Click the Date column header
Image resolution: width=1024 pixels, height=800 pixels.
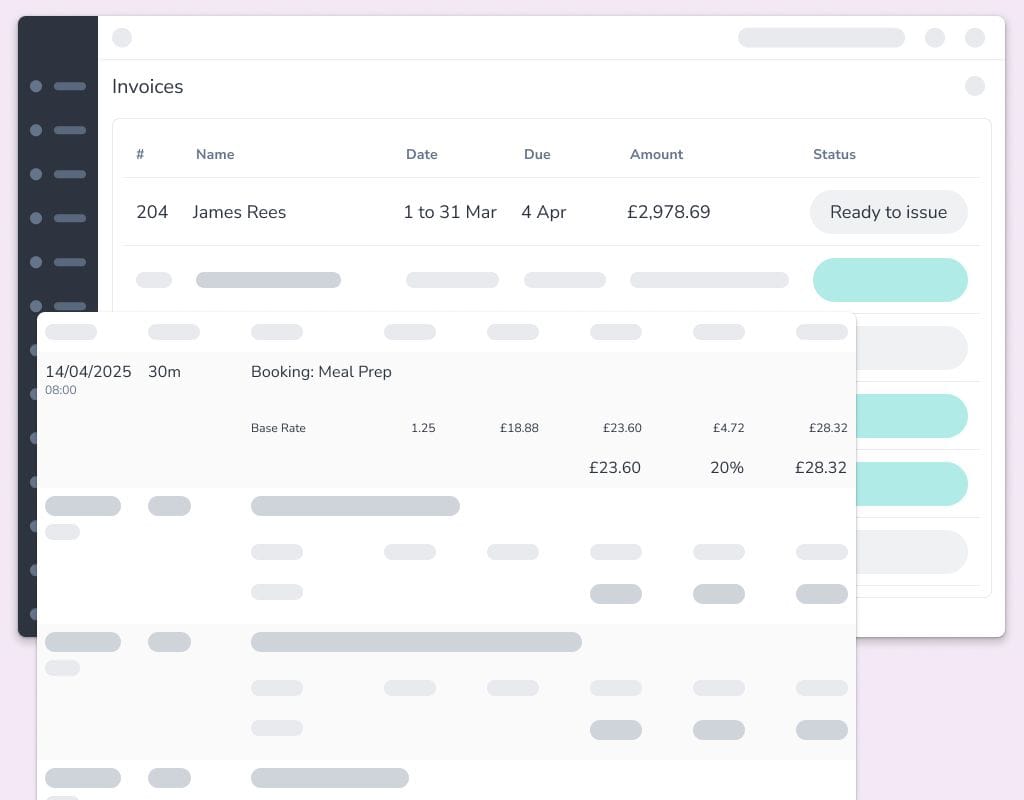coord(421,154)
